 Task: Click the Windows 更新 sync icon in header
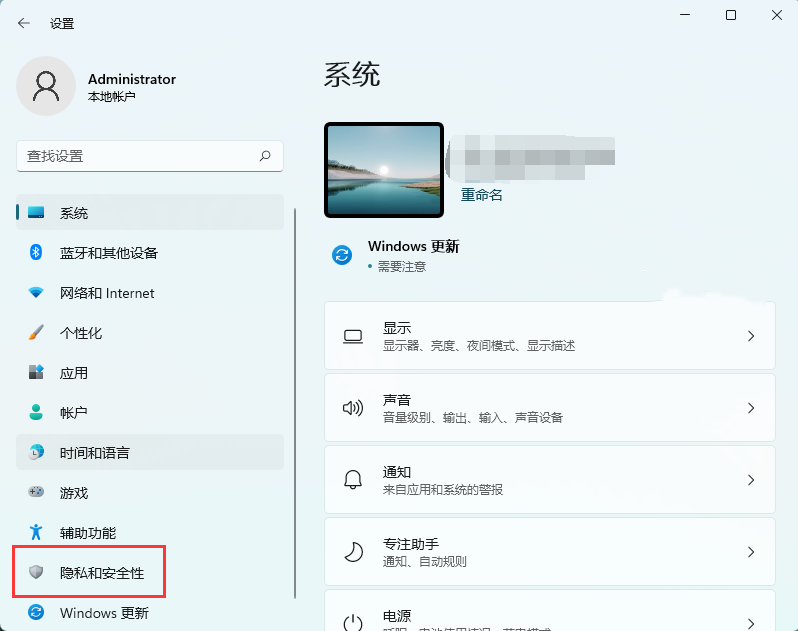click(x=342, y=255)
